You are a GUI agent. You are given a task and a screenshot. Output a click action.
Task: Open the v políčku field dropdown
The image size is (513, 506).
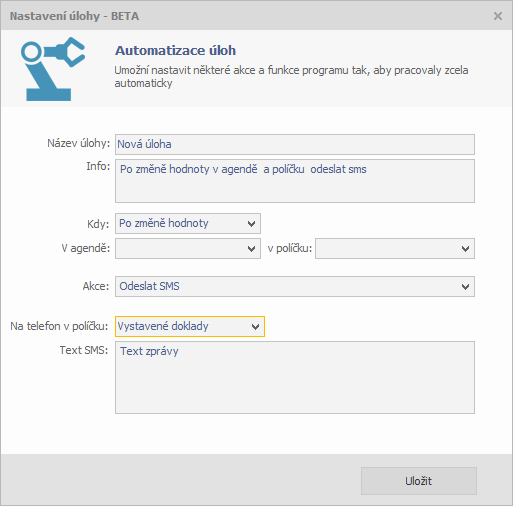tap(395, 248)
